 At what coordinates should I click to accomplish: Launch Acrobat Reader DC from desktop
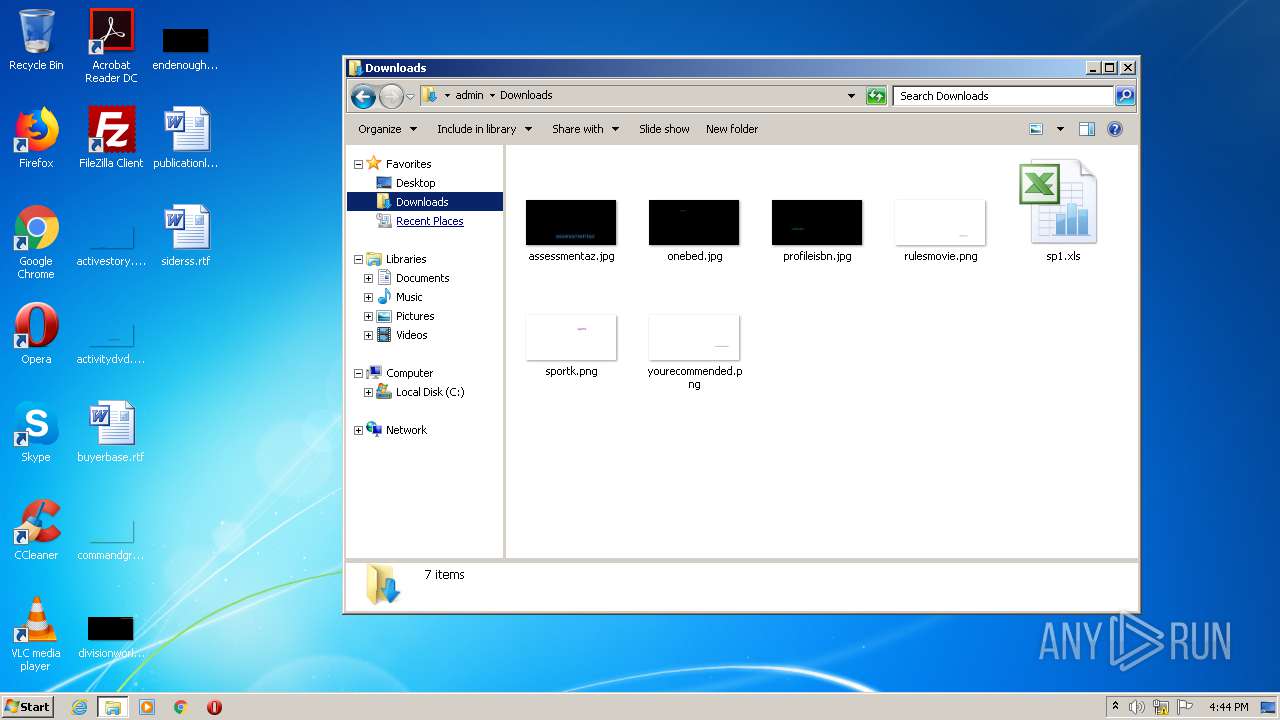[111, 46]
